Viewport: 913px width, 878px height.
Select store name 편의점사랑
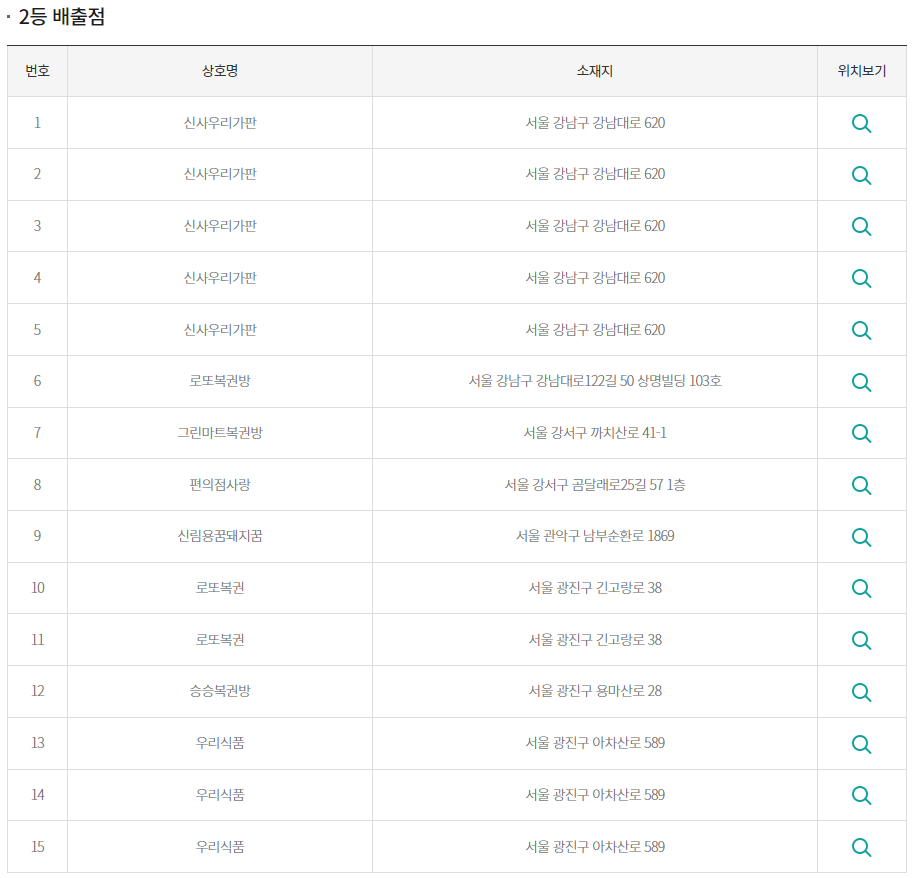(220, 484)
